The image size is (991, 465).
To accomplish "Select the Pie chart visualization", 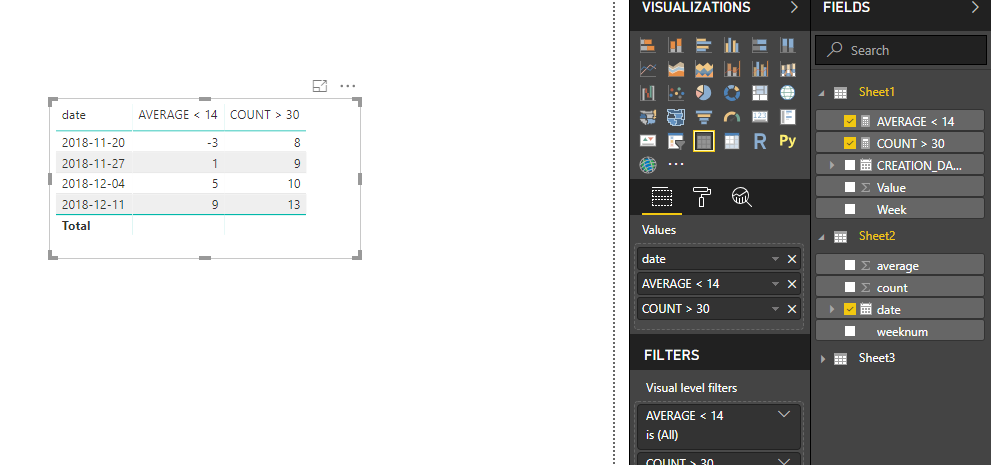I will 703,93.
